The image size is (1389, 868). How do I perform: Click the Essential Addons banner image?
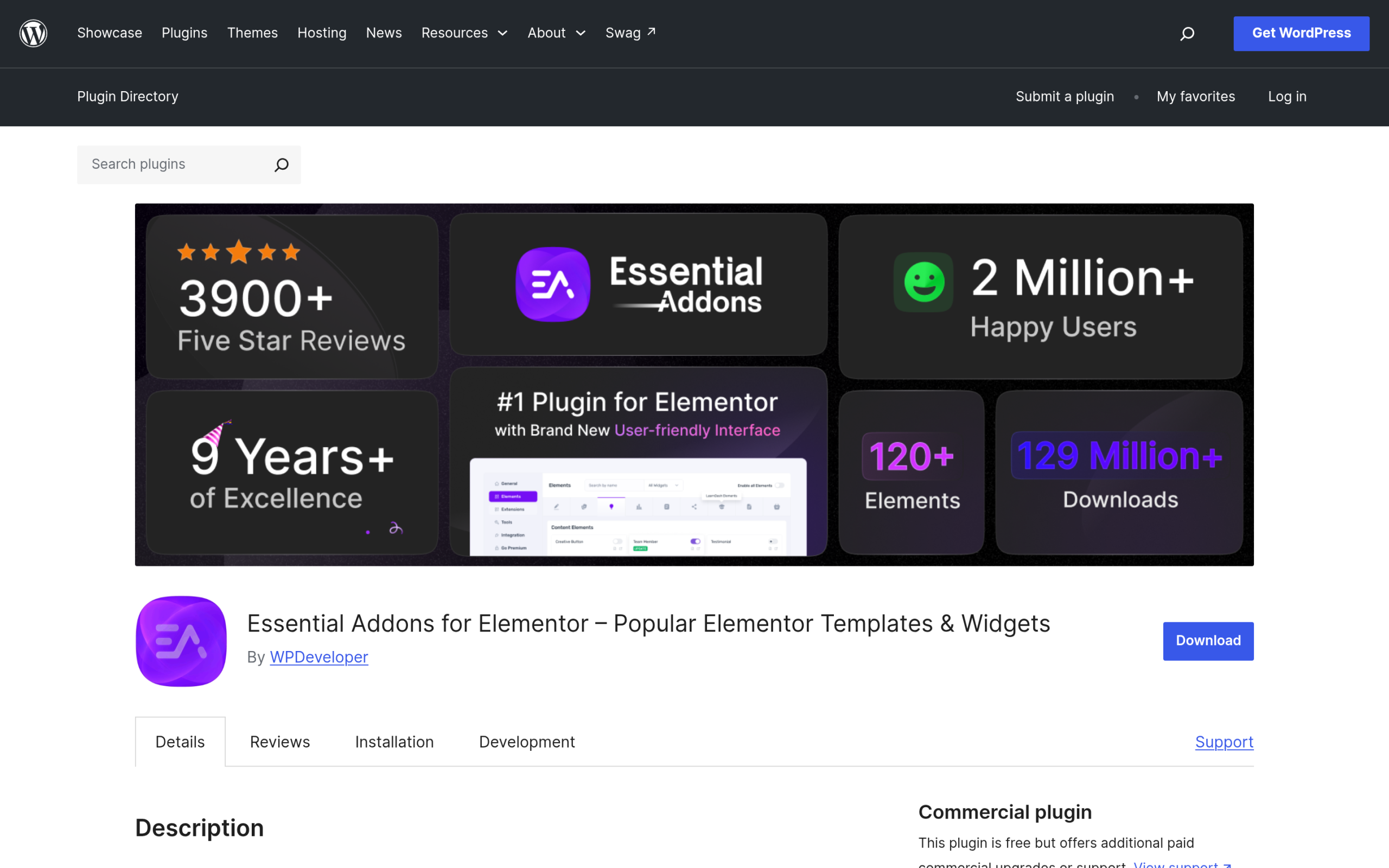tap(694, 385)
